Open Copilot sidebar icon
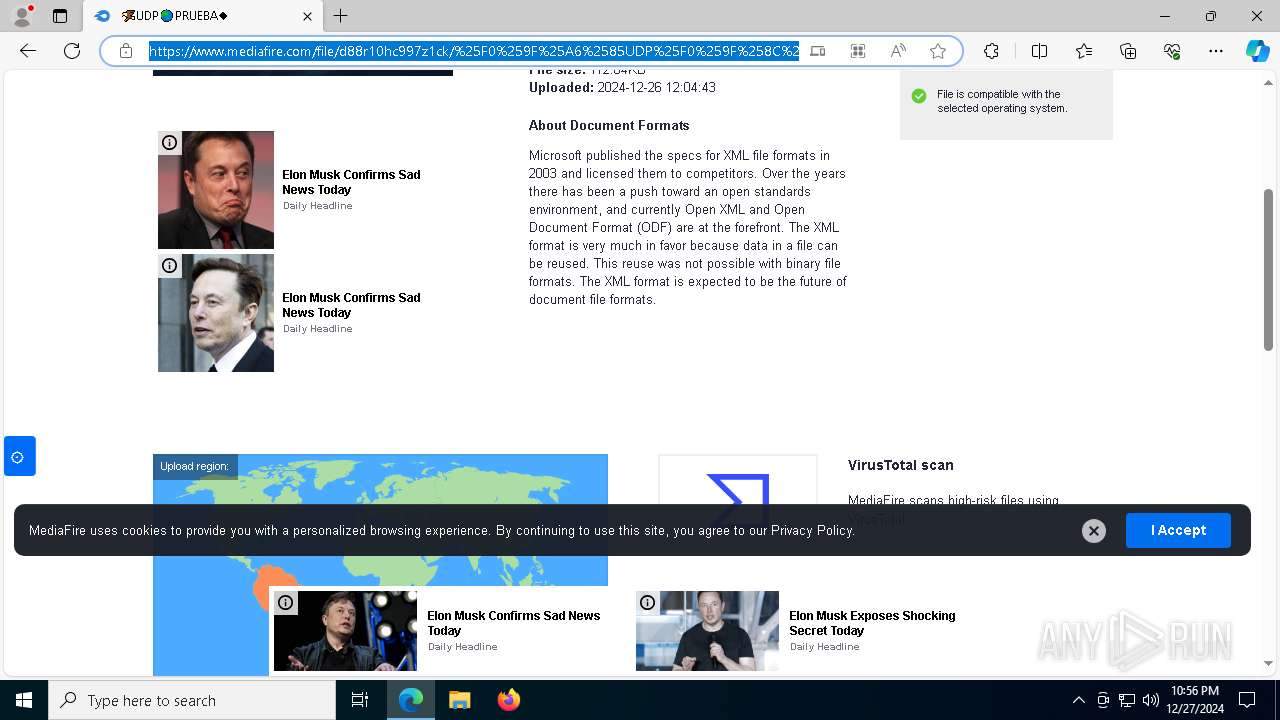1280x720 pixels. pos(1257,51)
